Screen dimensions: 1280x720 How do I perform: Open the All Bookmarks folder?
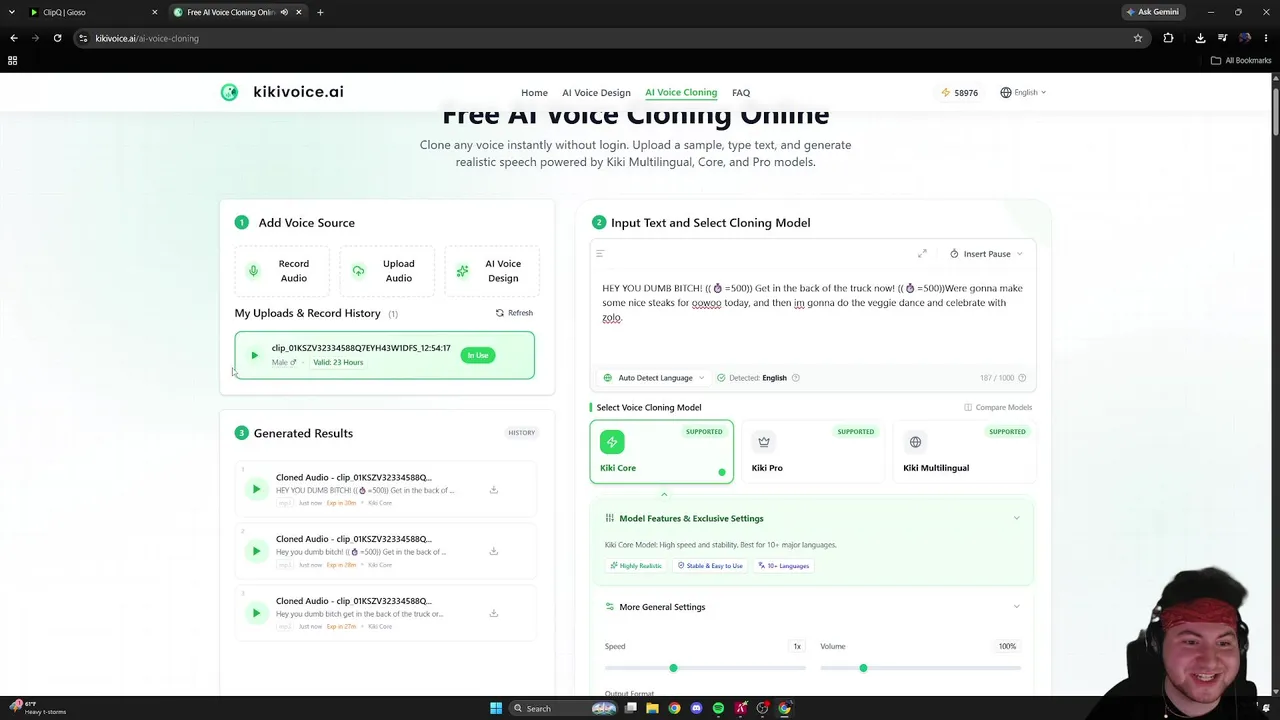point(1241,60)
